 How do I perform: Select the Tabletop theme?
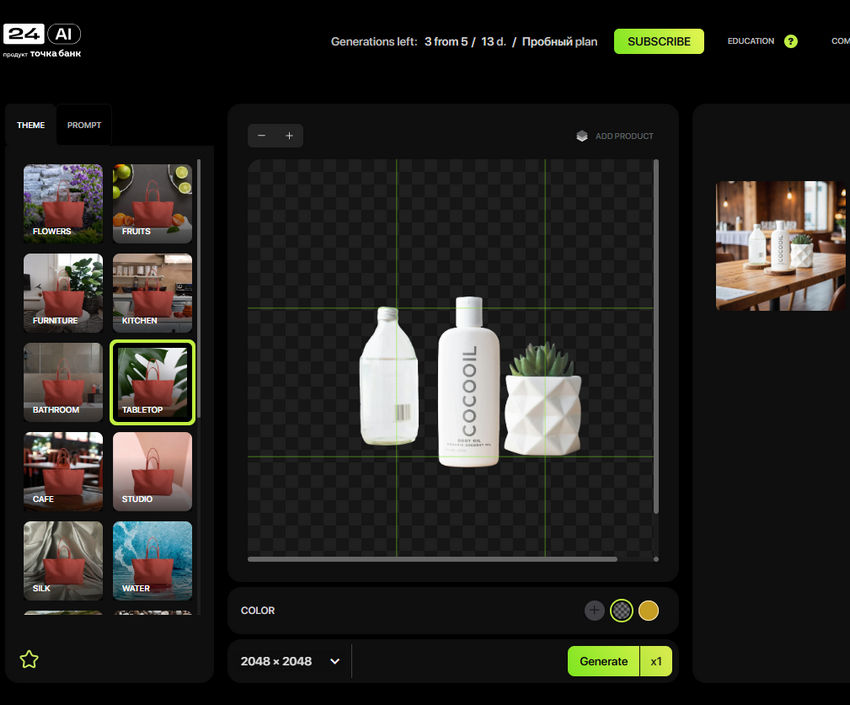click(x=152, y=382)
